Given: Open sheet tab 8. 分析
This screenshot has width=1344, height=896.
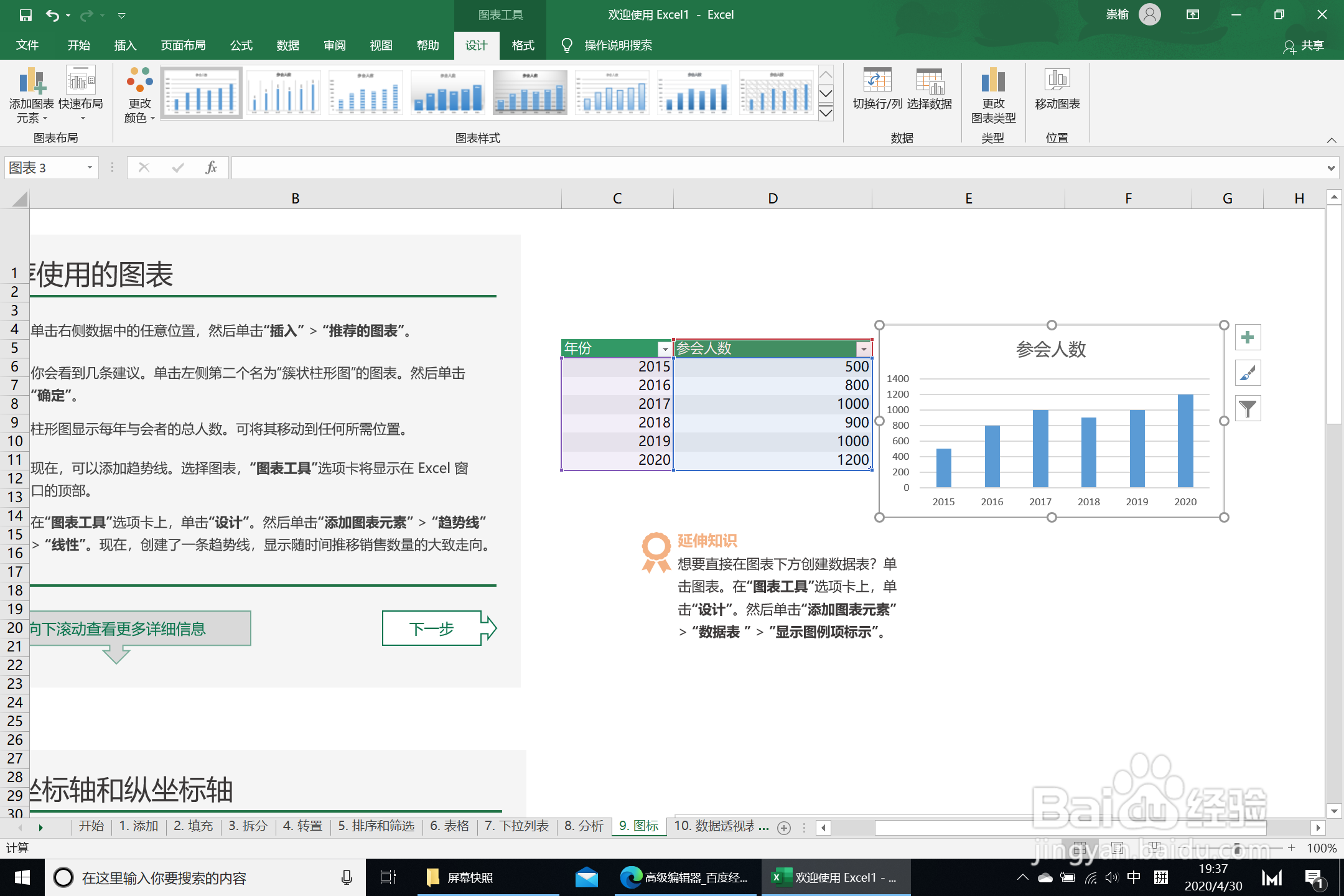Looking at the screenshot, I should [584, 826].
